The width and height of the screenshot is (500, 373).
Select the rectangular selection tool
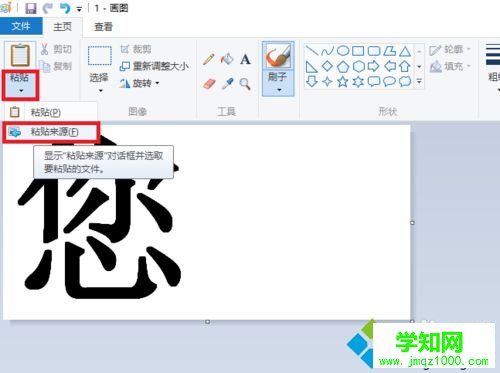coord(100,56)
